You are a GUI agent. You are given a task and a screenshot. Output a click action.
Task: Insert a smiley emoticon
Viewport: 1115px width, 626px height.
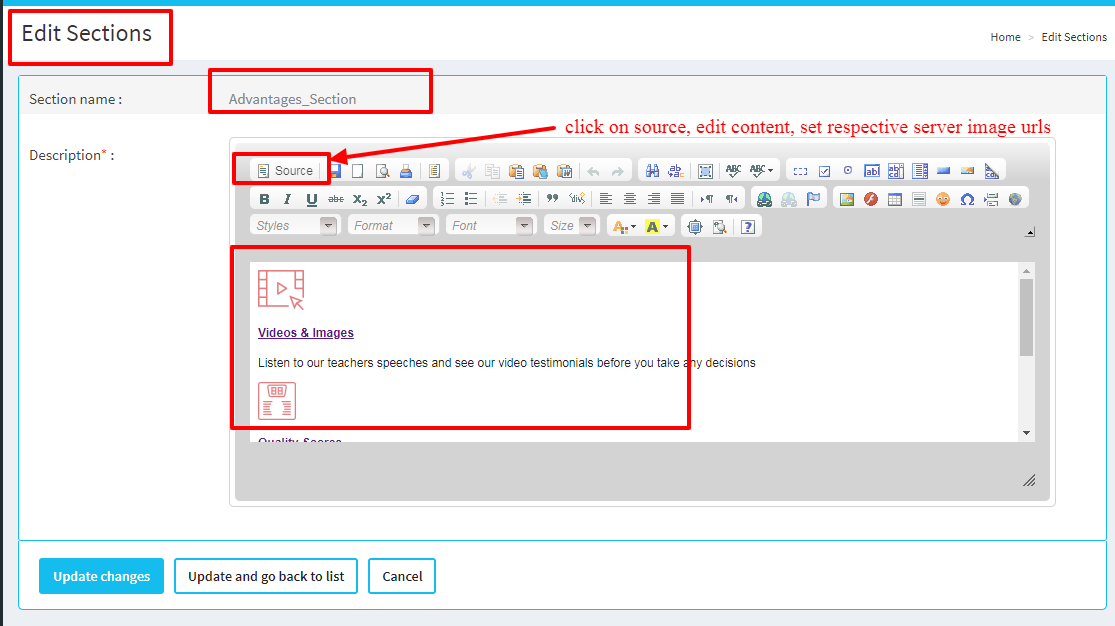click(x=943, y=199)
